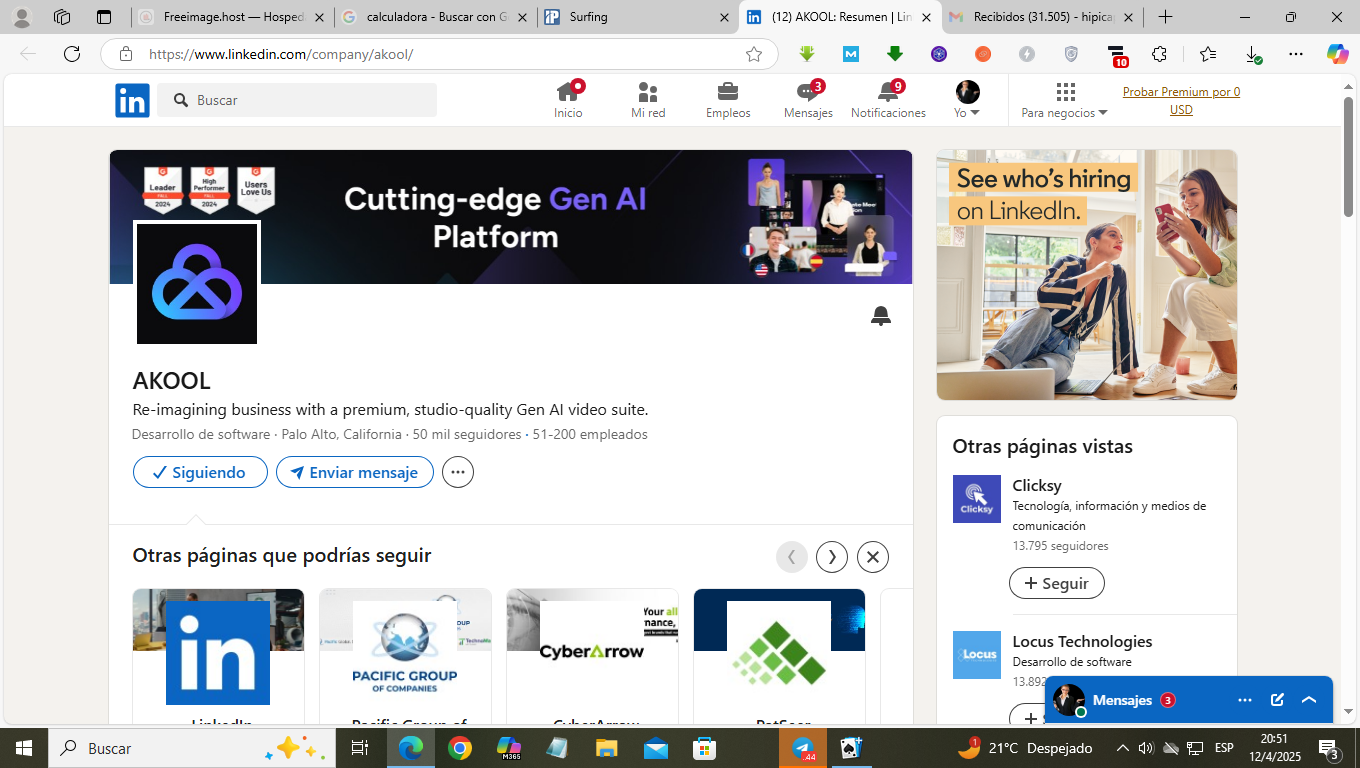Click the Clicksy company name
Screen dimensions: 1360x768
pos(1037,485)
